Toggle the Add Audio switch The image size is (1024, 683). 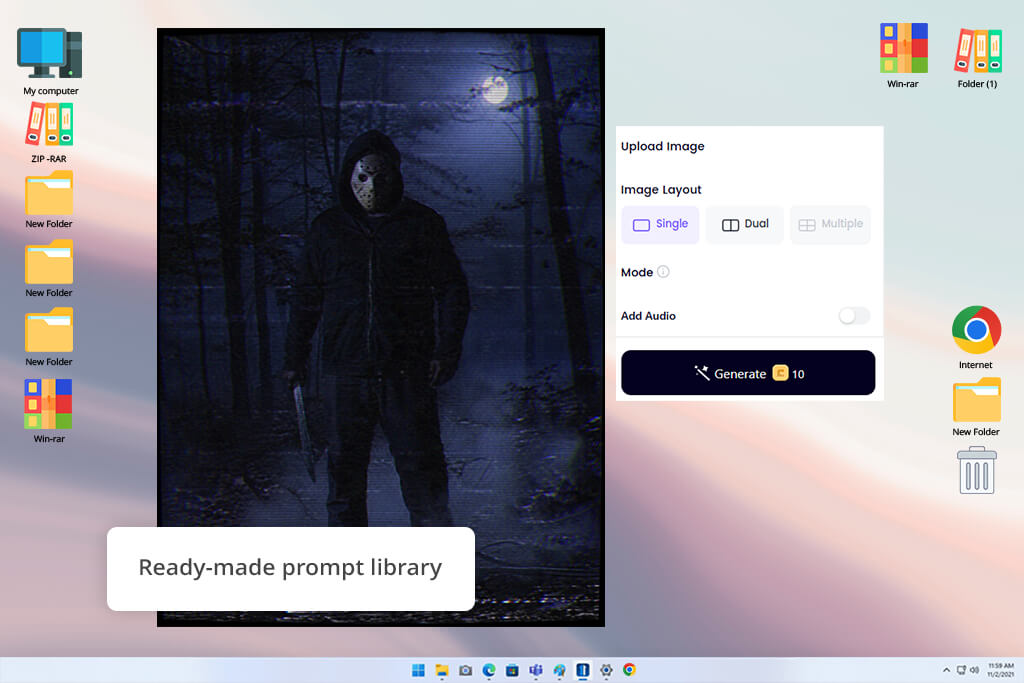pyautogui.click(x=854, y=316)
